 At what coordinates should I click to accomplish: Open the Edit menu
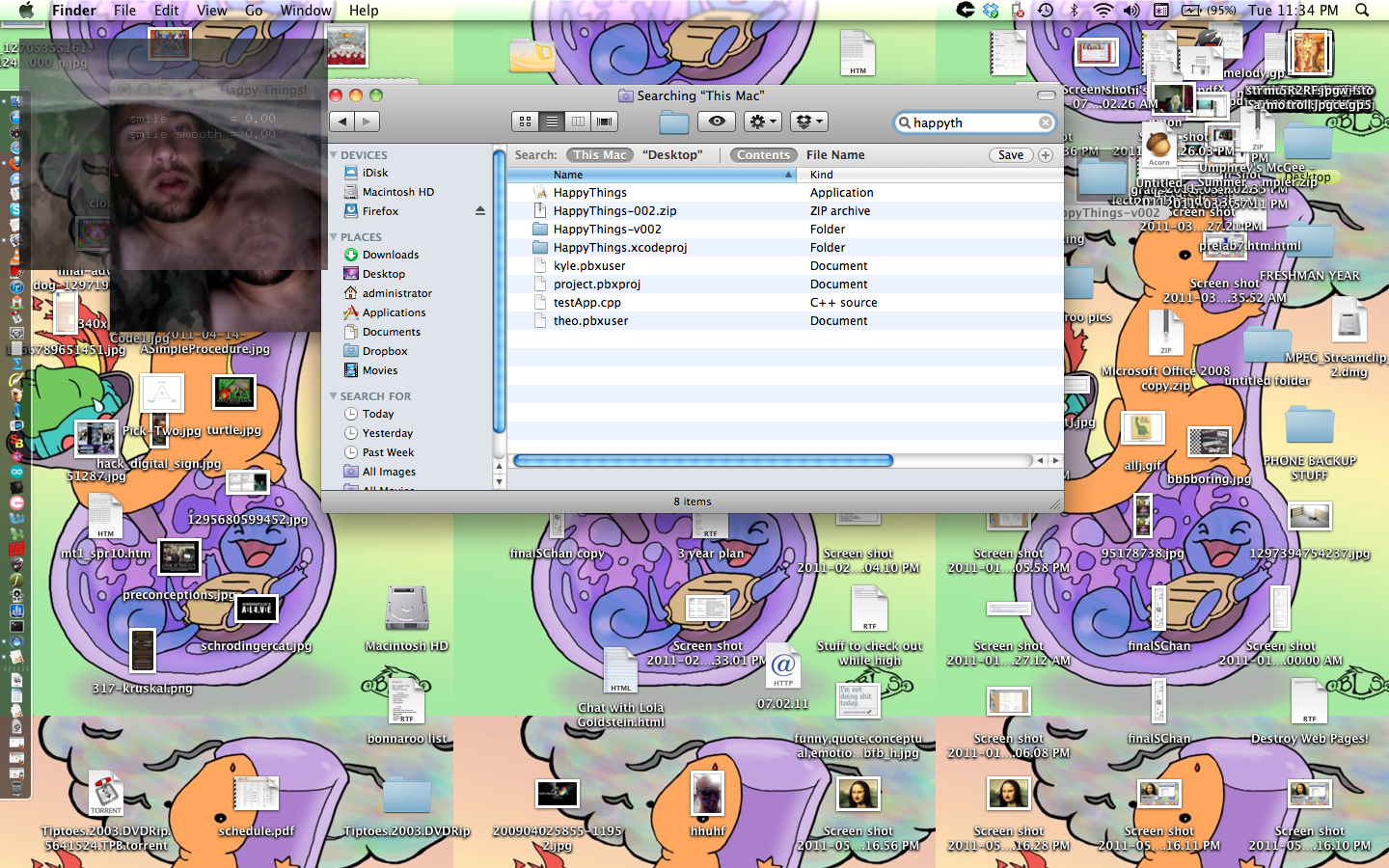click(166, 10)
